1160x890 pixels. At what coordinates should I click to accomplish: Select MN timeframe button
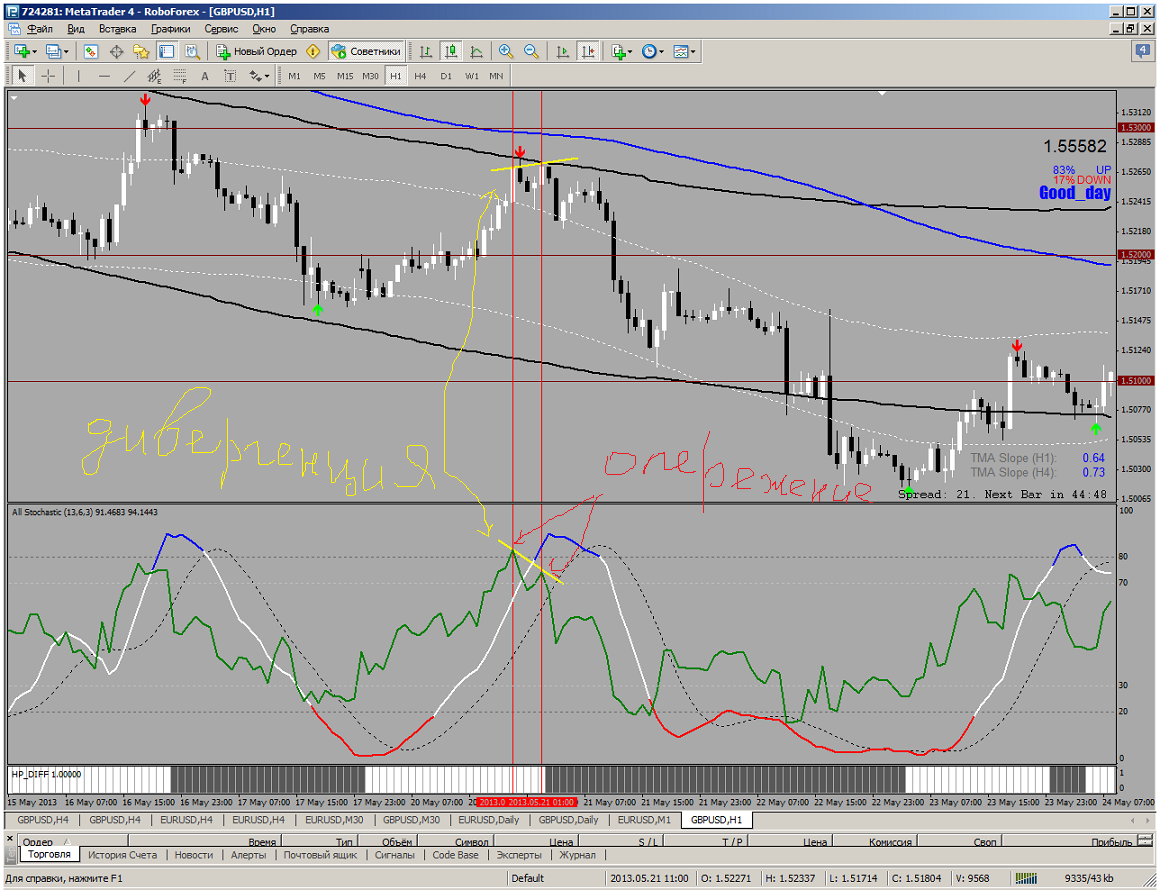pyautogui.click(x=496, y=75)
